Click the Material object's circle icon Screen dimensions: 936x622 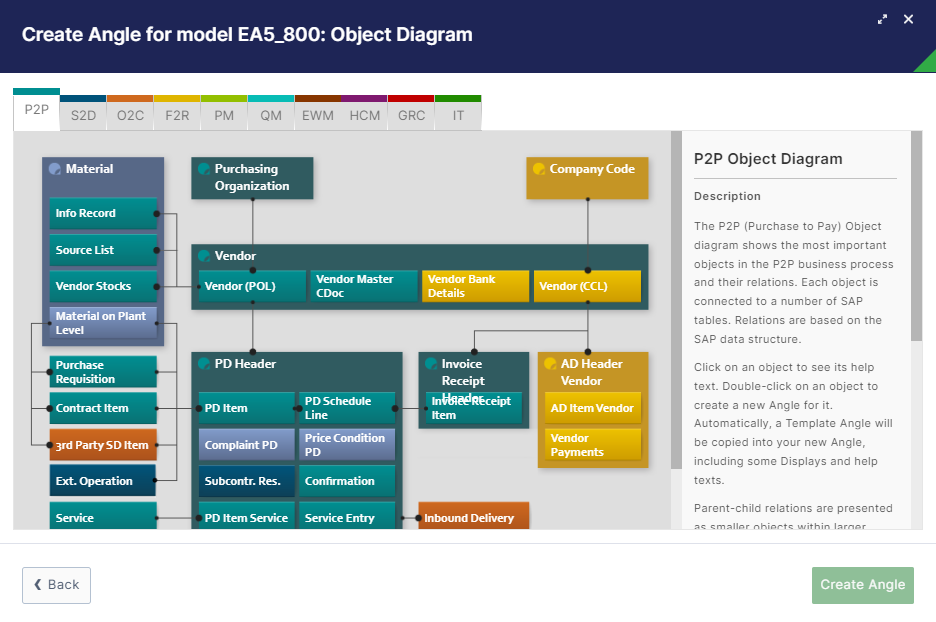[x=55, y=169]
